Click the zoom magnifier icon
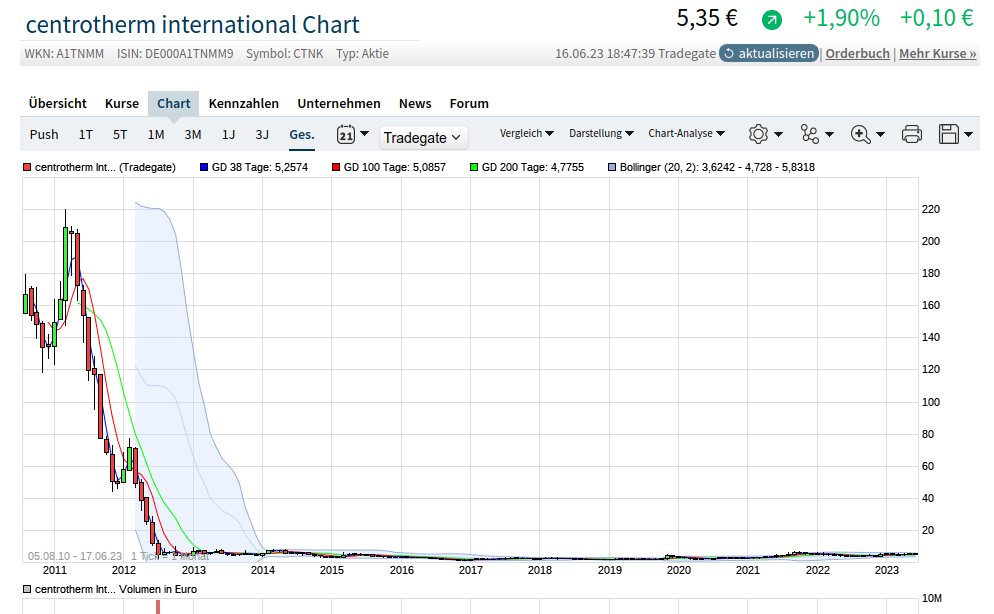 [x=860, y=134]
